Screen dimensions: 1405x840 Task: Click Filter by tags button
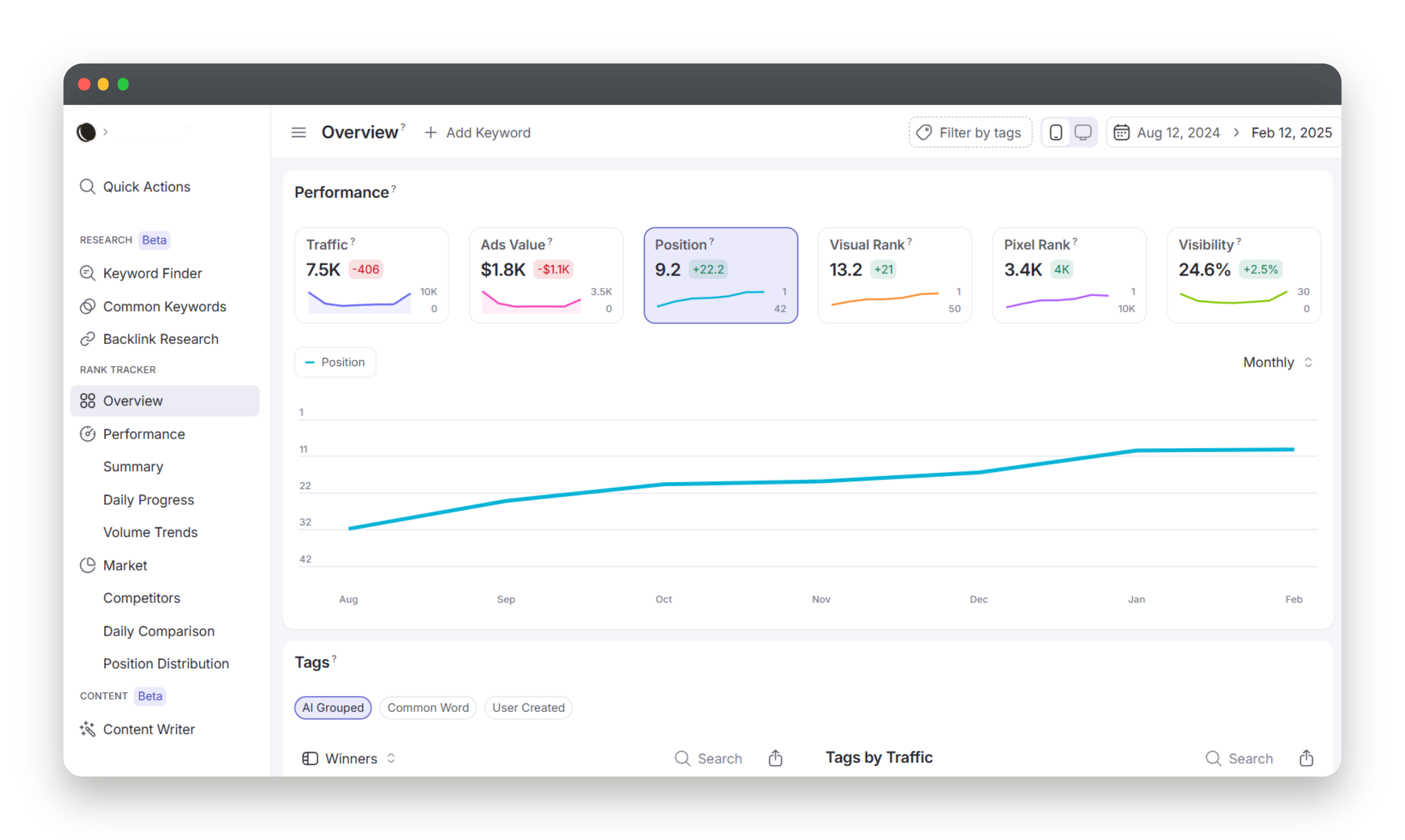[x=970, y=133]
